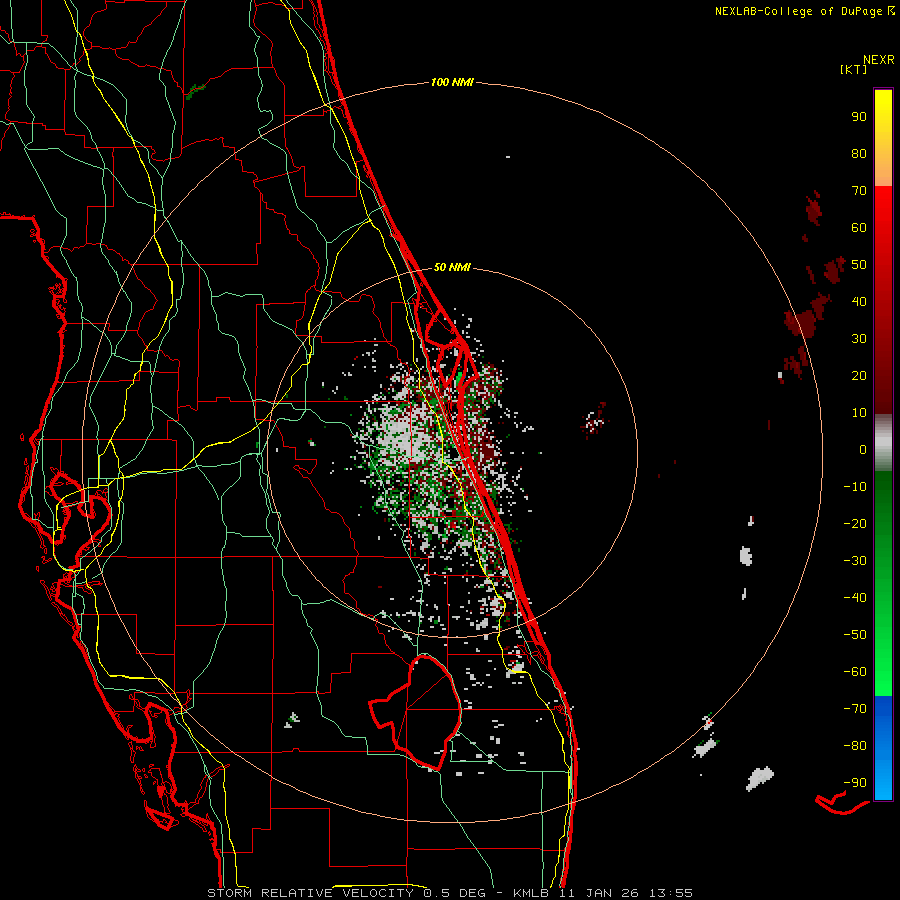
Task: Click the 40 value on velocity scale
Action: point(859,301)
